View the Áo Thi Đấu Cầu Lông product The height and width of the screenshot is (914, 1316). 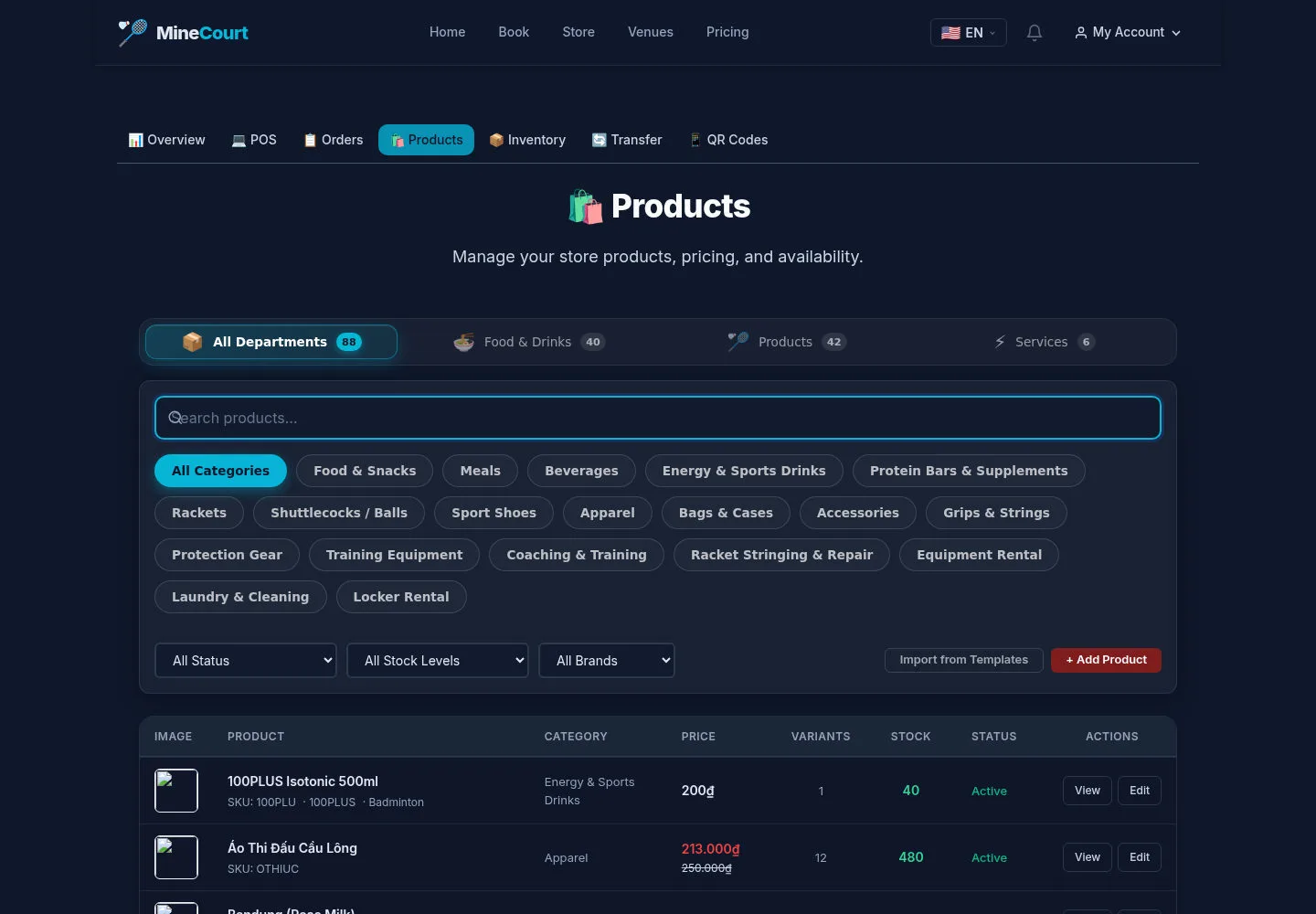(x=1088, y=857)
